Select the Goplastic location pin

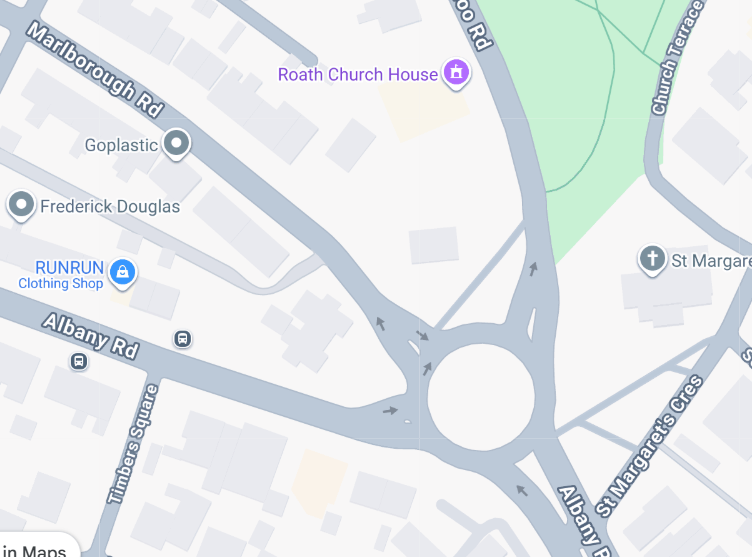(x=176, y=144)
